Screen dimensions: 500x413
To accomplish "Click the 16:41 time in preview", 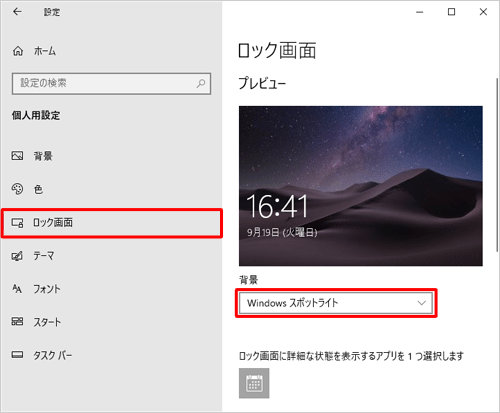I will pyautogui.click(x=277, y=207).
